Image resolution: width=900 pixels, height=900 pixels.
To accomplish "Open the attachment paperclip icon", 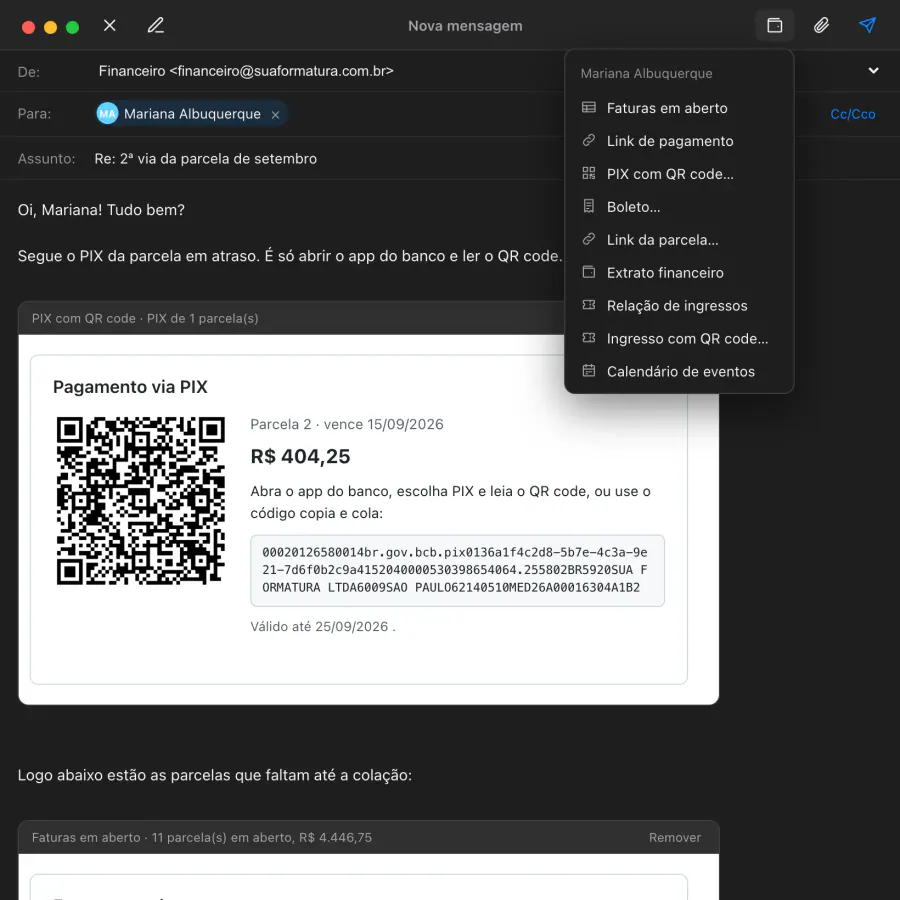I will [x=821, y=25].
